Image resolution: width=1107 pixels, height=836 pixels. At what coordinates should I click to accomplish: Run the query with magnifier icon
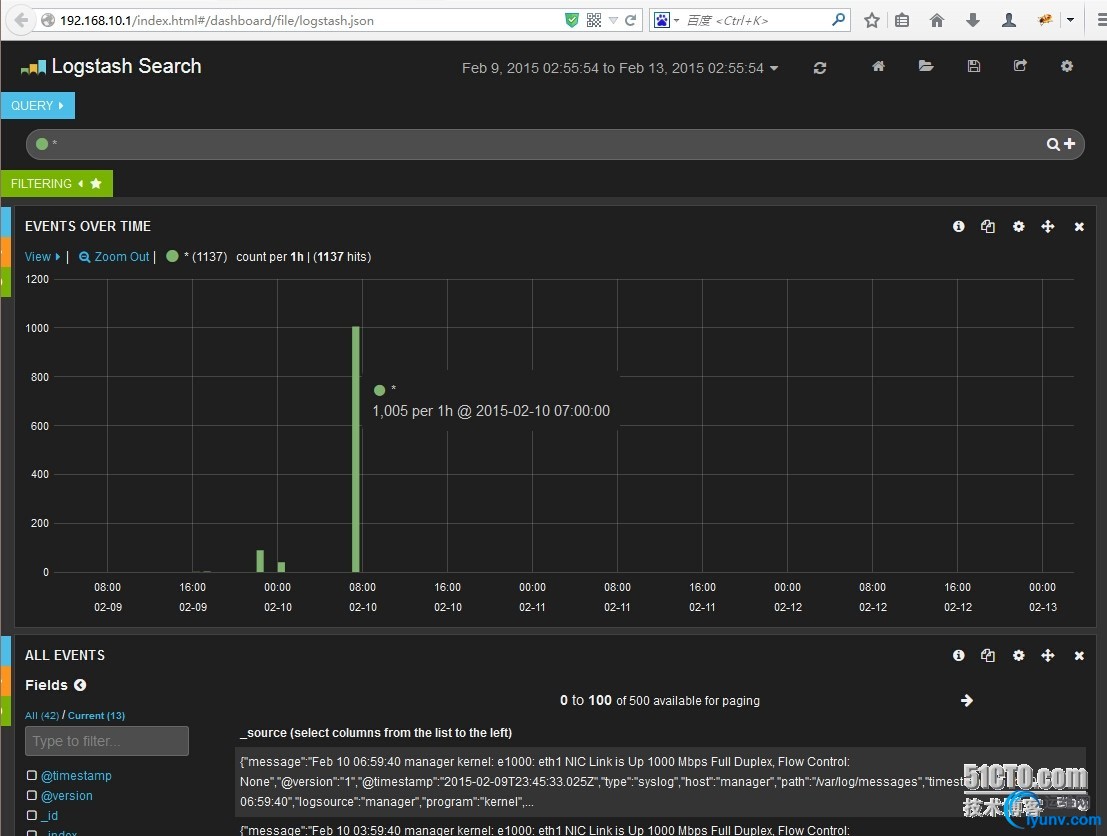click(x=1053, y=144)
